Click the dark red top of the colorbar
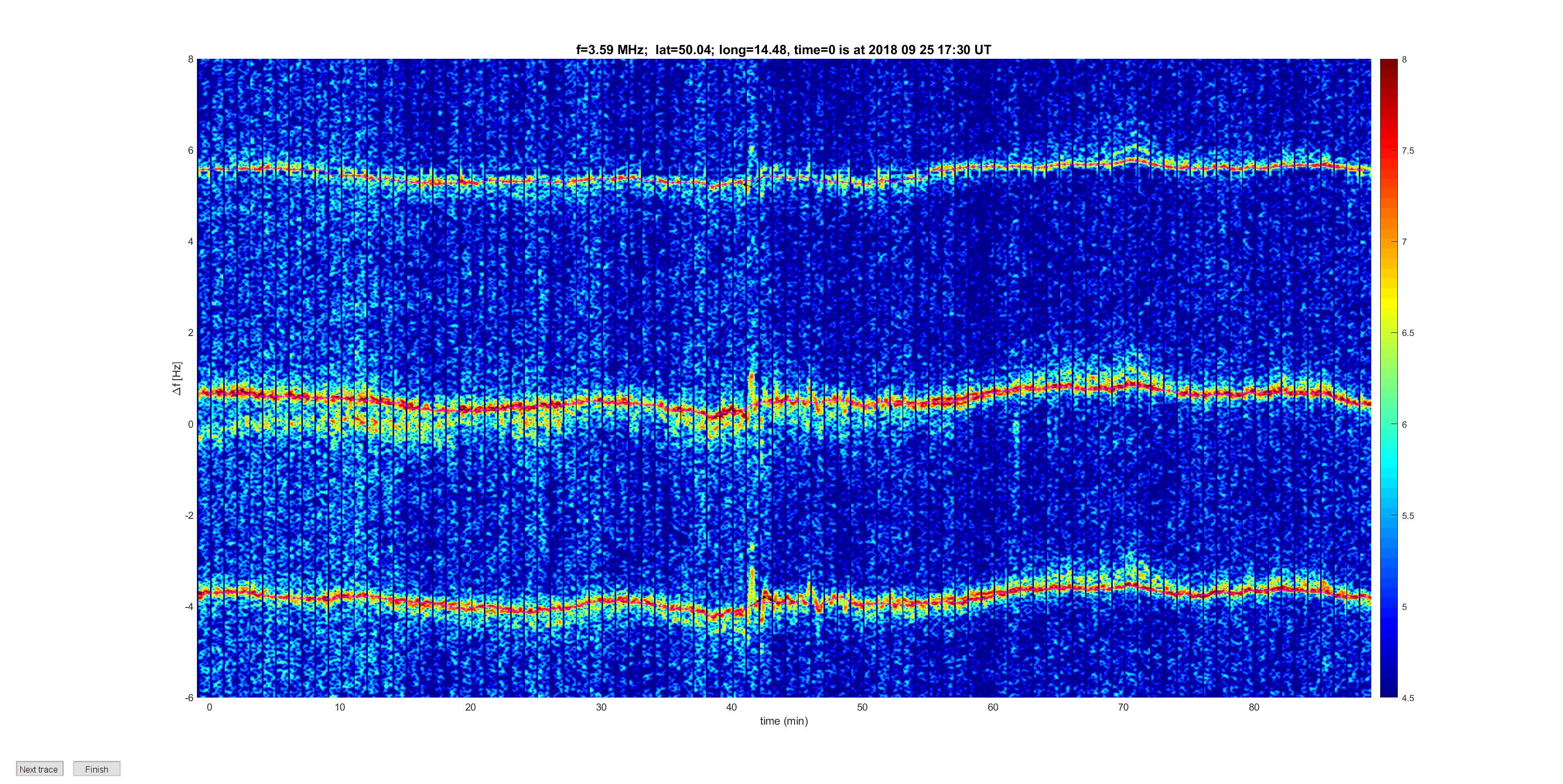 coord(1389,64)
